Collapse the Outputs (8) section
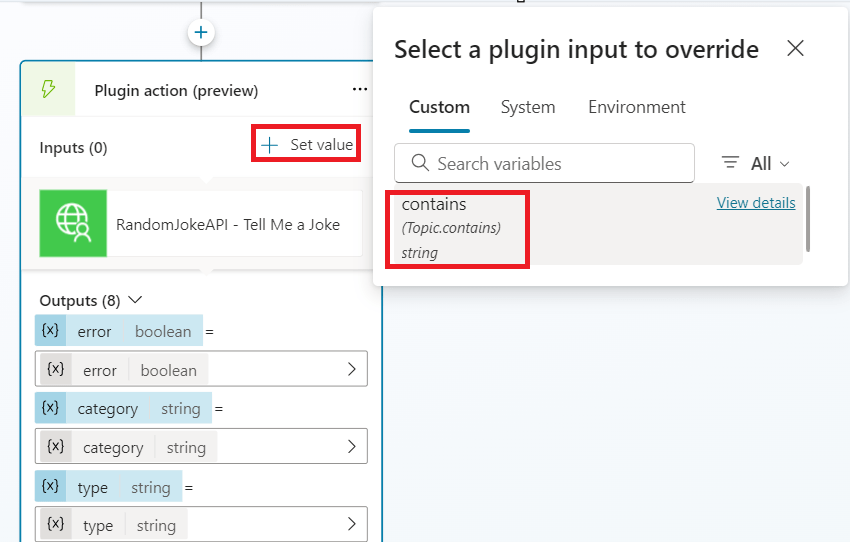The height and width of the screenshot is (542, 850). pos(136,300)
